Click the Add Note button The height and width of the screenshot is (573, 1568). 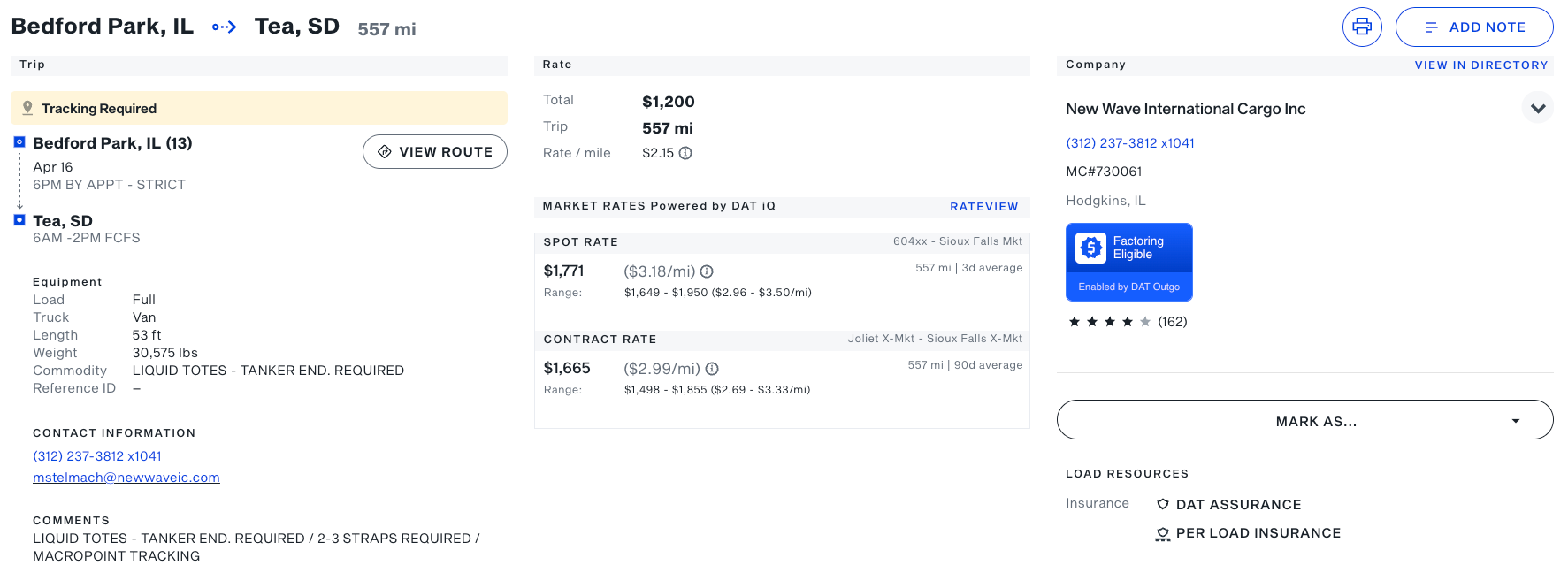(x=1474, y=27)
